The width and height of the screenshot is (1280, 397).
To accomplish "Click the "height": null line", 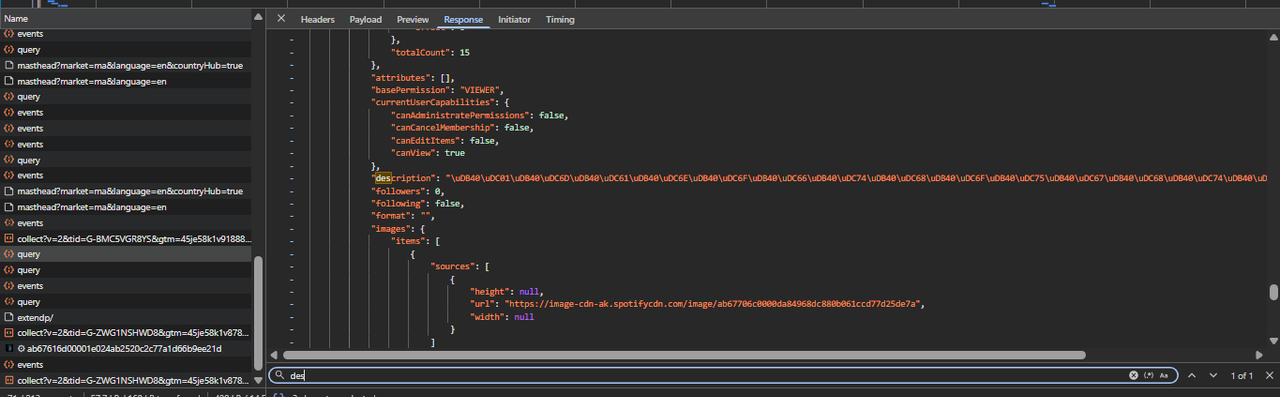I will click(x=507, y=291).
